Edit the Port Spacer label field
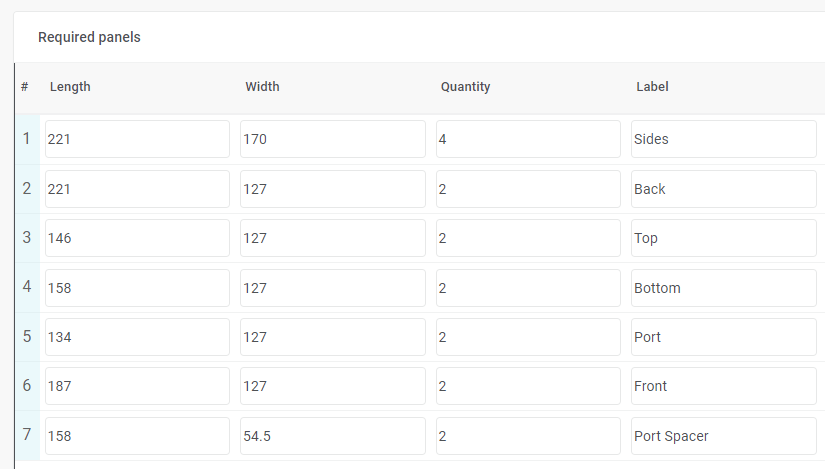Screen dimensions: 825x469 pos(723,436)
